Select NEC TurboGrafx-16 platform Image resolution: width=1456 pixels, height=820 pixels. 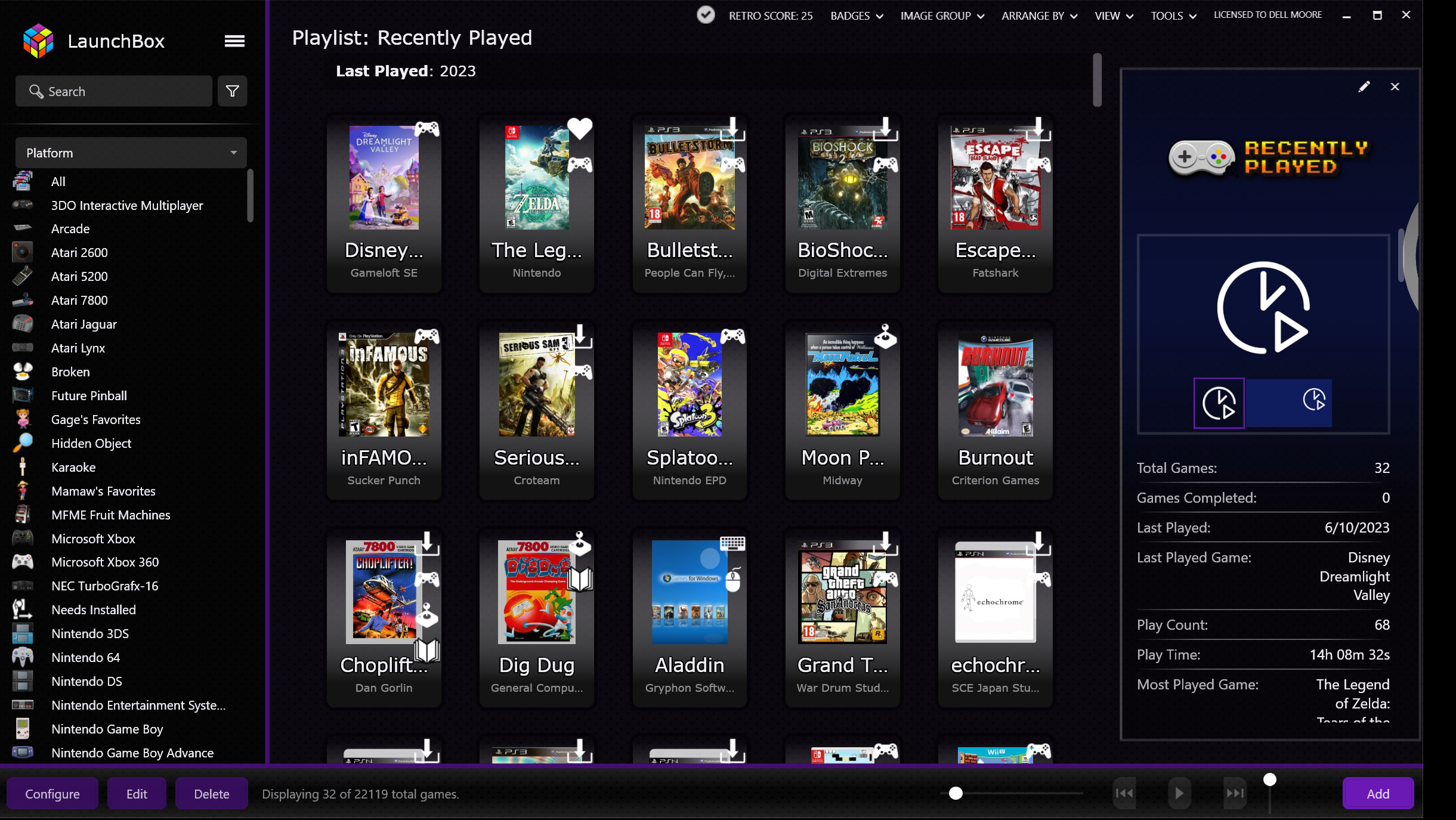point(104,586)
